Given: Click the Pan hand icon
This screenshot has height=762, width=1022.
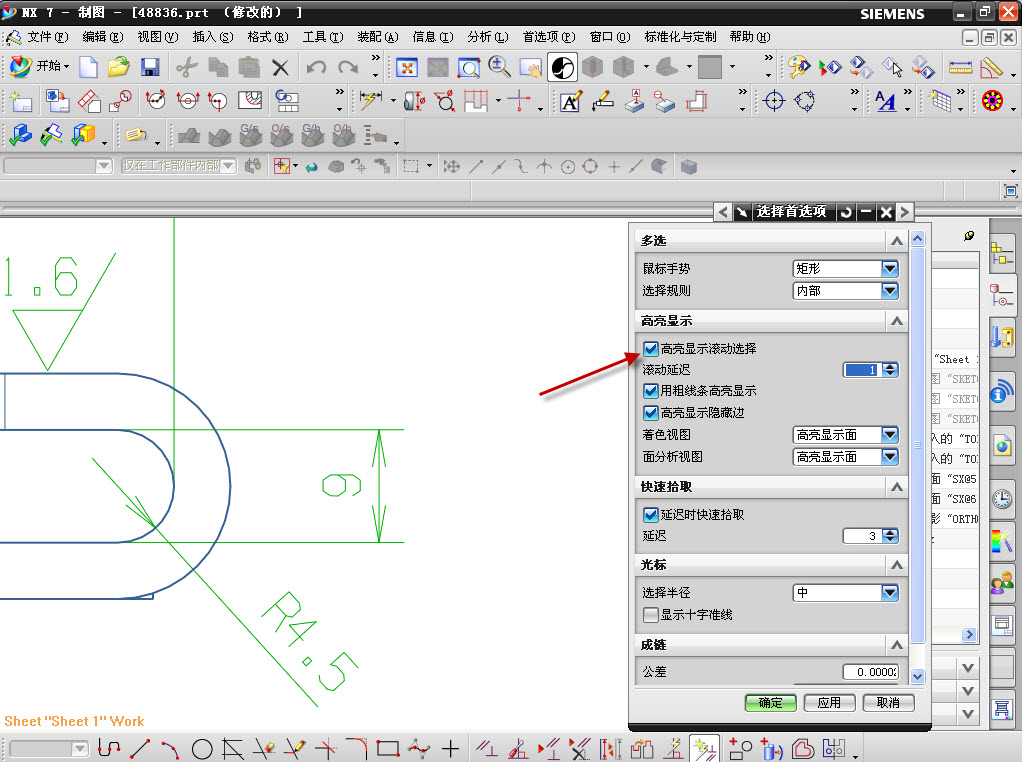Looking at the screenshot, I should [x=531, y=66].
